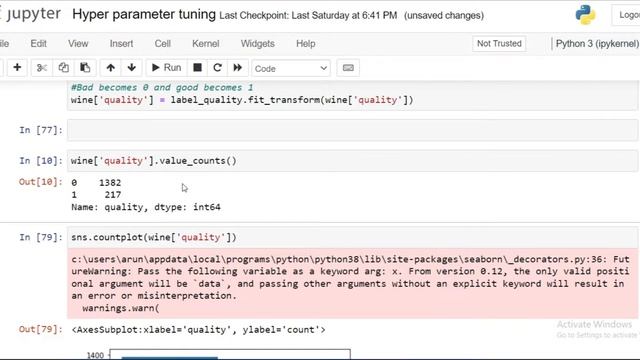Open the View menu

point(78,44)
